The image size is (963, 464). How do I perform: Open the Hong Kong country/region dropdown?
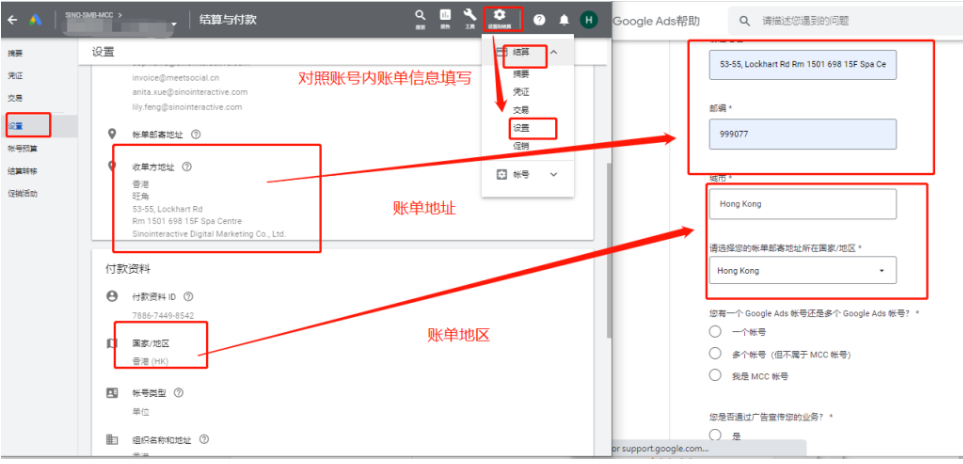pos(802,270)
